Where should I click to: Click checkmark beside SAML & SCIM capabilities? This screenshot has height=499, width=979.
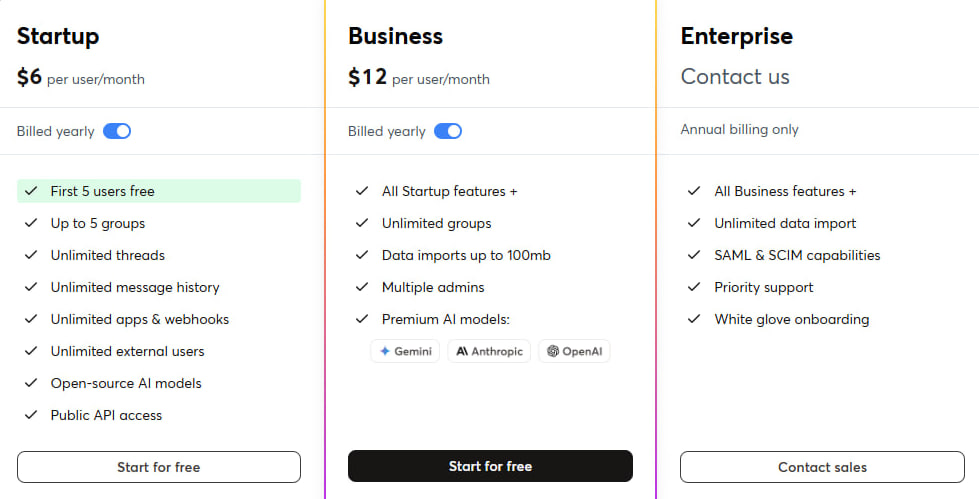[694, 255]
